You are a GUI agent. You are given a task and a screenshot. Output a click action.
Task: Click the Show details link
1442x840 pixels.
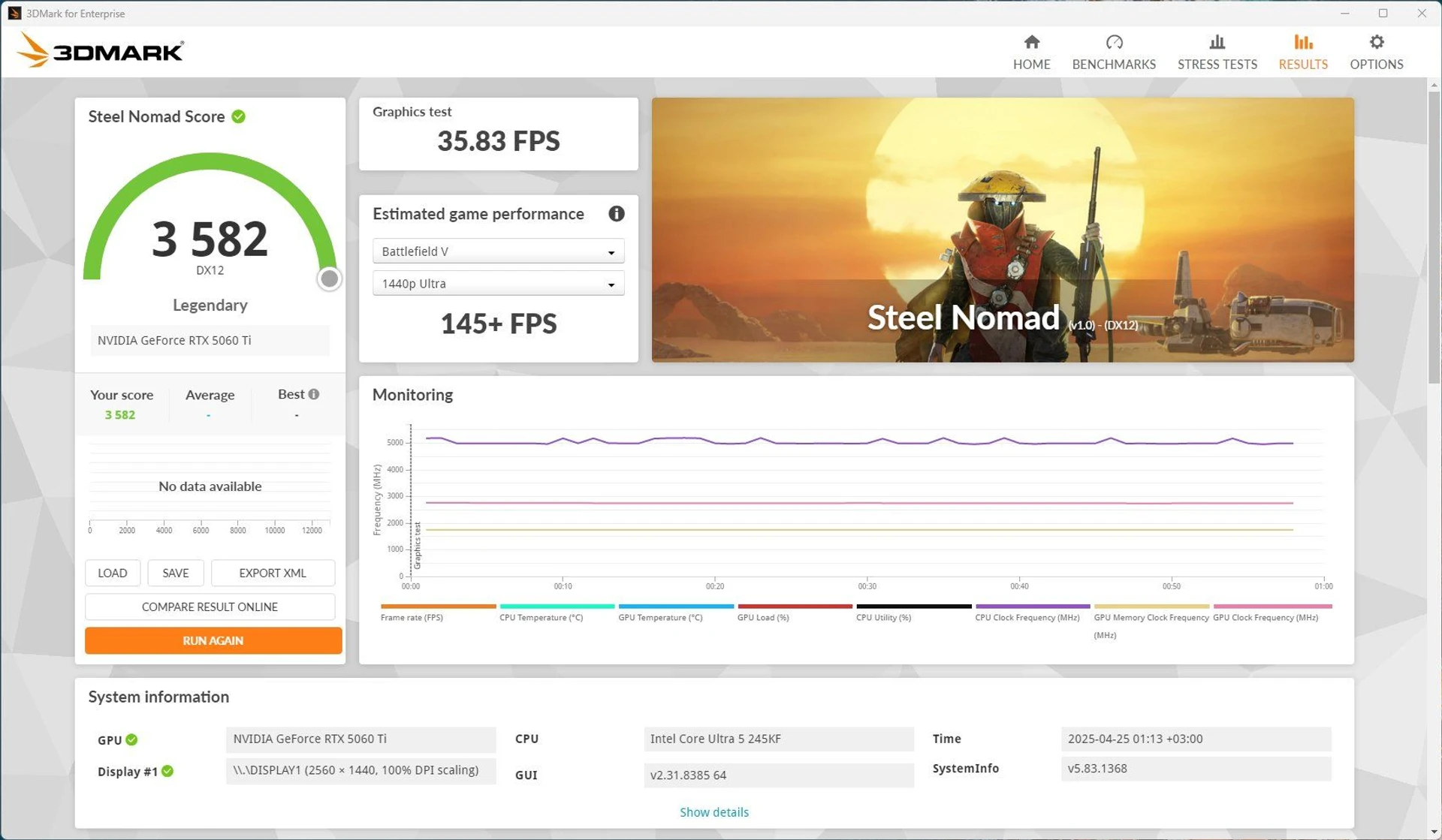point(713,812)
